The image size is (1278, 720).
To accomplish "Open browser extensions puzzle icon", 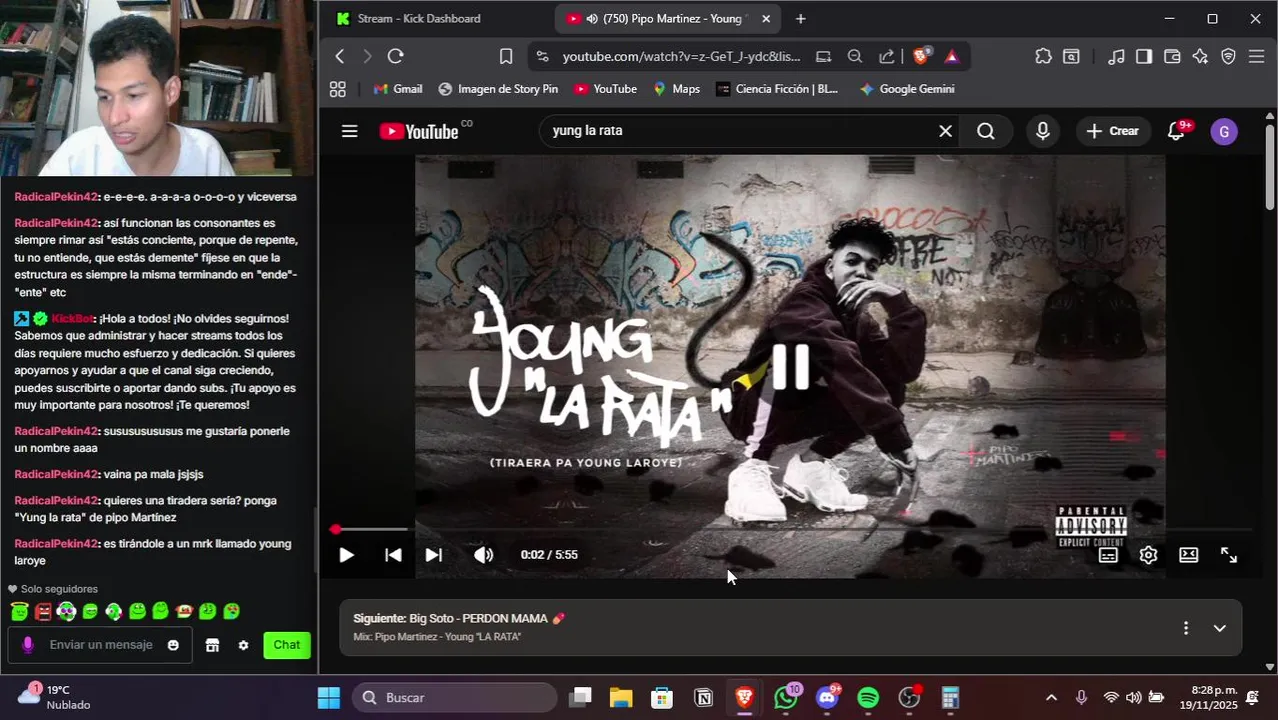I will pyautogui.click(x=1043, y=57).
